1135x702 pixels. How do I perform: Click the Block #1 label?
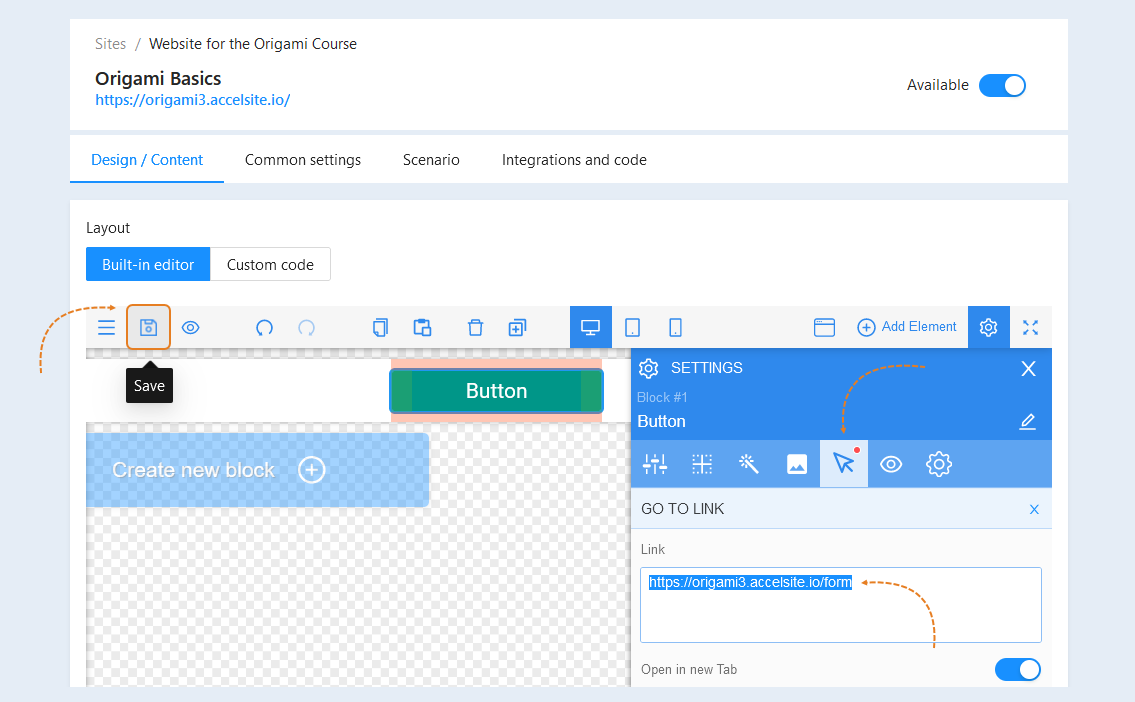click(662, 397)
